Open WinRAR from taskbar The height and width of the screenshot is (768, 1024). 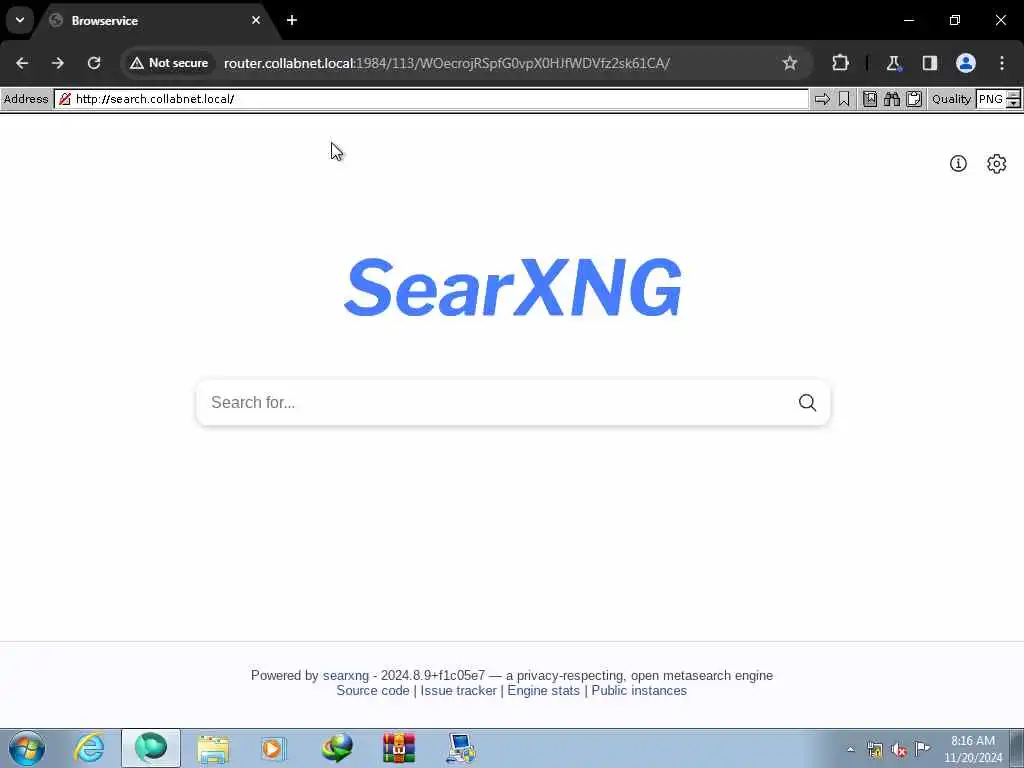(399, 748)
